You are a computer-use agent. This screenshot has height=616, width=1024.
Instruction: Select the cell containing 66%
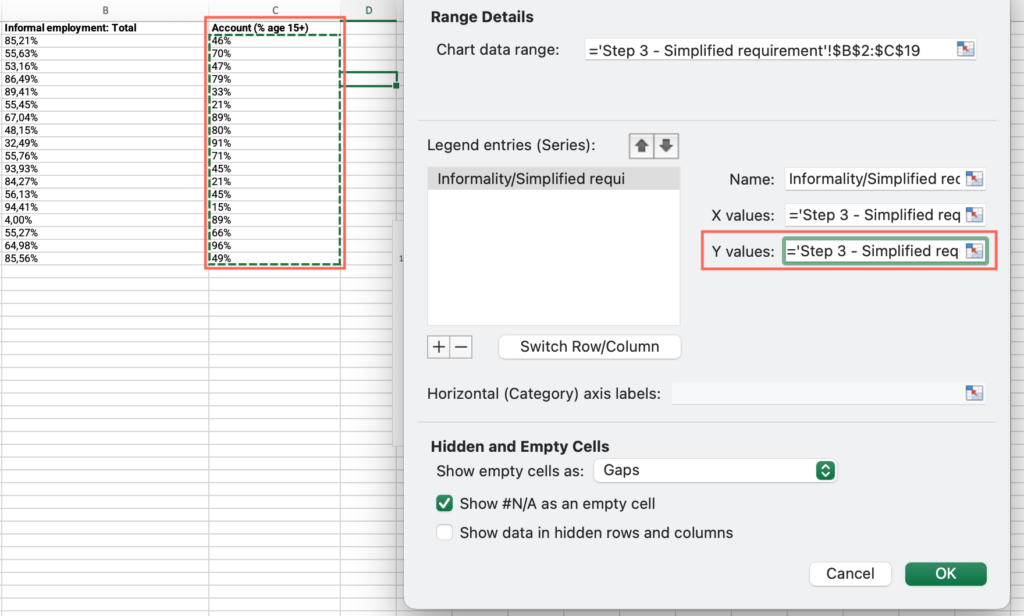click(x=275, y=233)
